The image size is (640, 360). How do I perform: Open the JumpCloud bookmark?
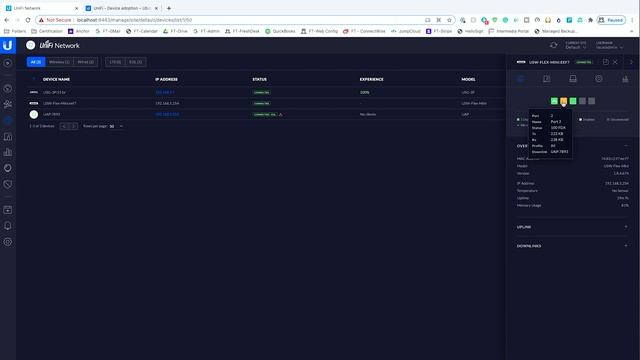[x=406, y=31]
